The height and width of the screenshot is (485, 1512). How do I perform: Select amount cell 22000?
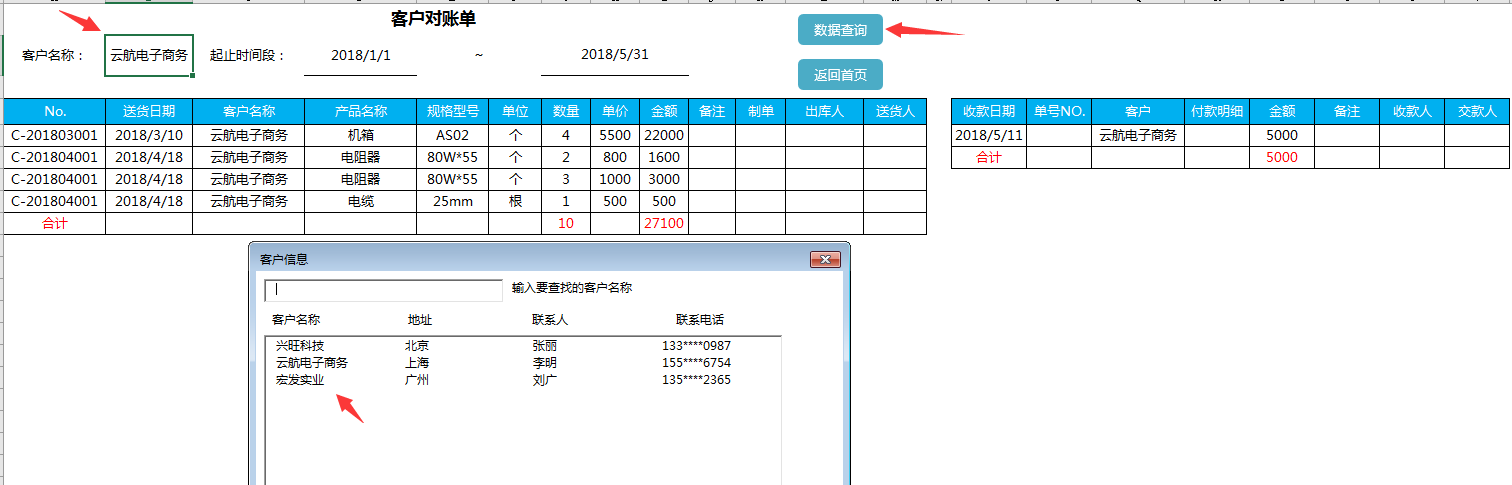pyautogui.click(x=664, y=135)
